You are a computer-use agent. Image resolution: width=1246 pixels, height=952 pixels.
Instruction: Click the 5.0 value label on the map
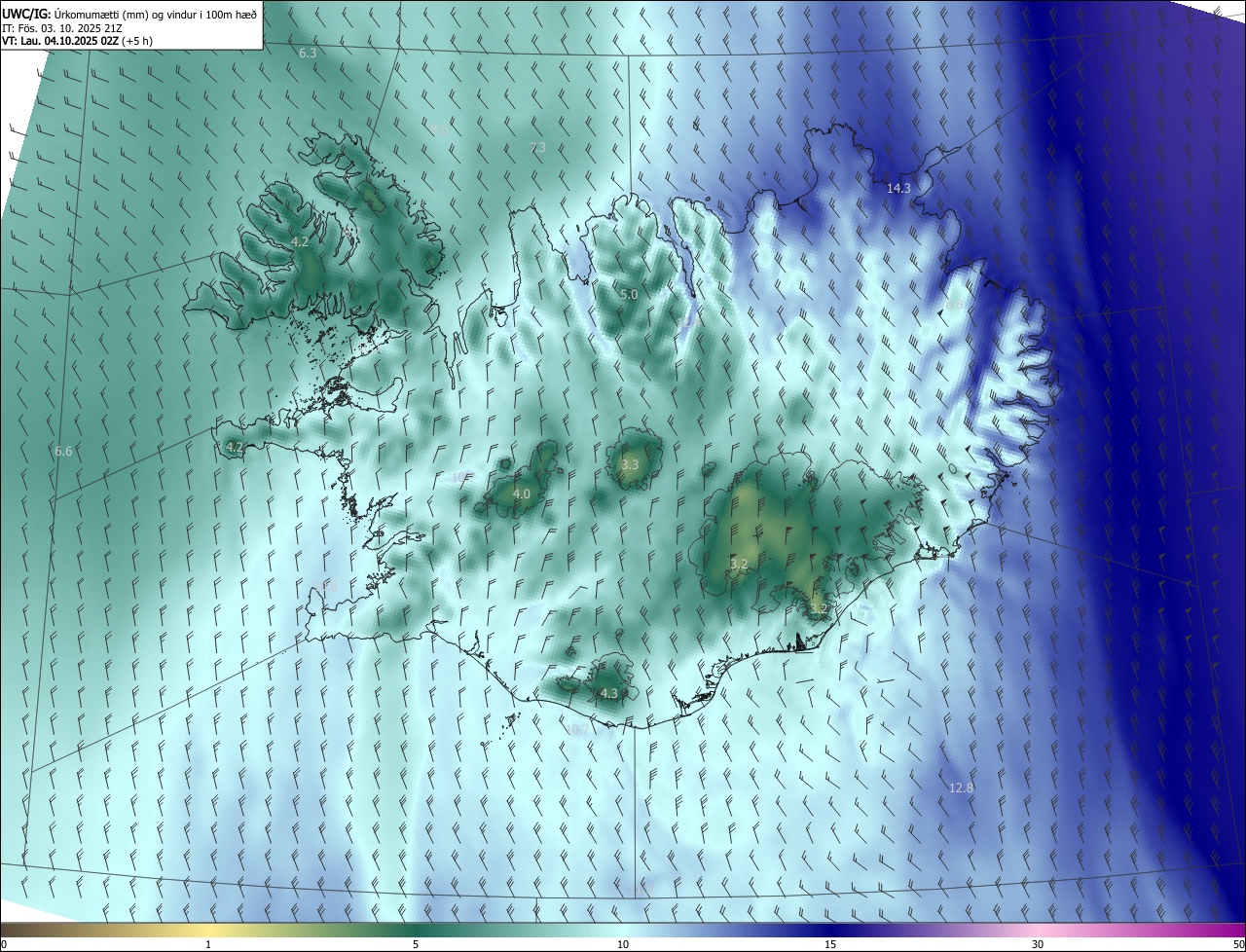coord(629,294)
